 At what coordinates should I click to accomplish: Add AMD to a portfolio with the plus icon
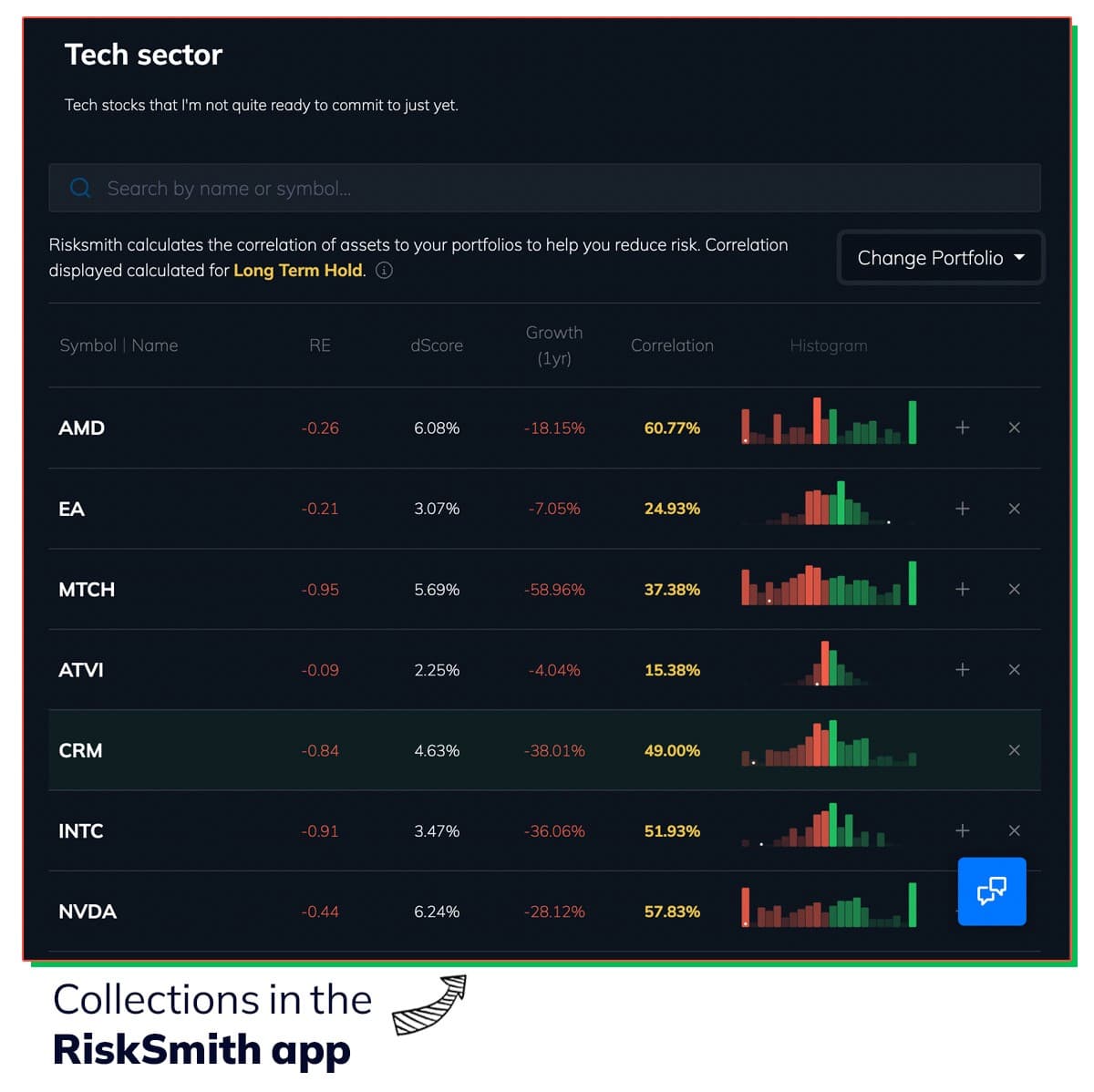click(962, 428)
